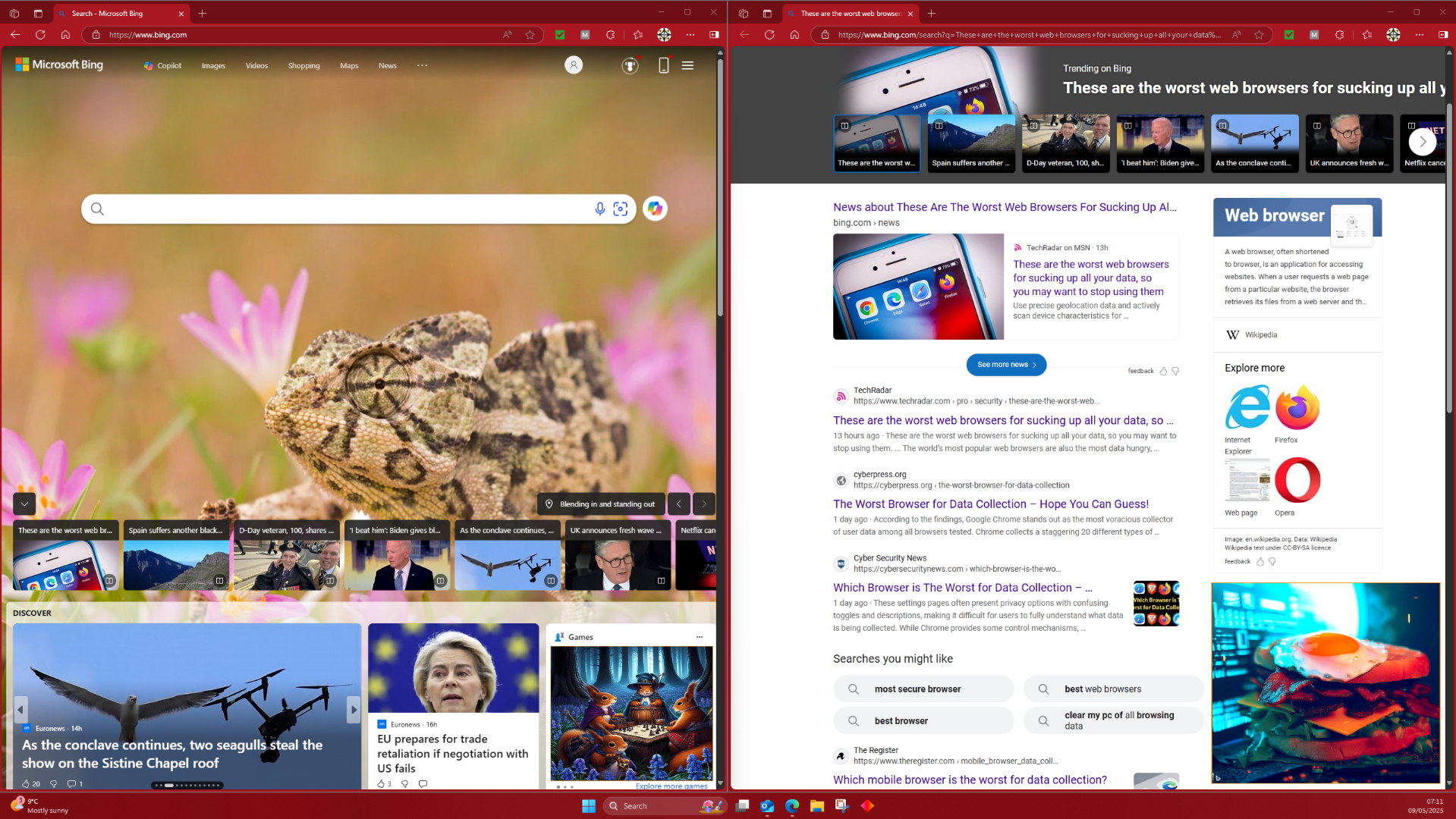Click the microphone voice search icon
The width and height of the screenshot is (1456, 819).
(x=599, y=209)
